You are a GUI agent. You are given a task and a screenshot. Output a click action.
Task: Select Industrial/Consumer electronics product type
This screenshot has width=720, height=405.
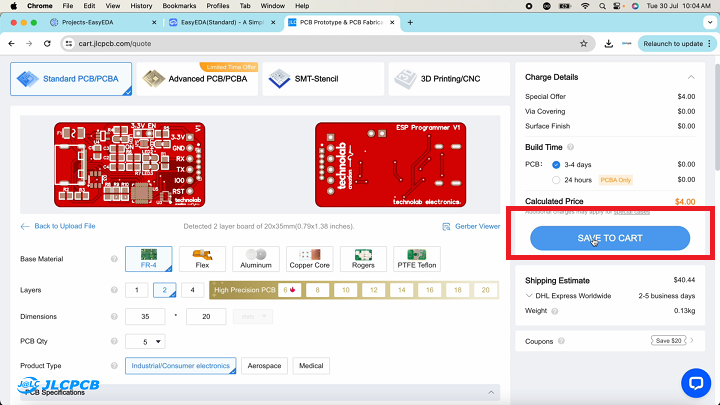(180, 366)
